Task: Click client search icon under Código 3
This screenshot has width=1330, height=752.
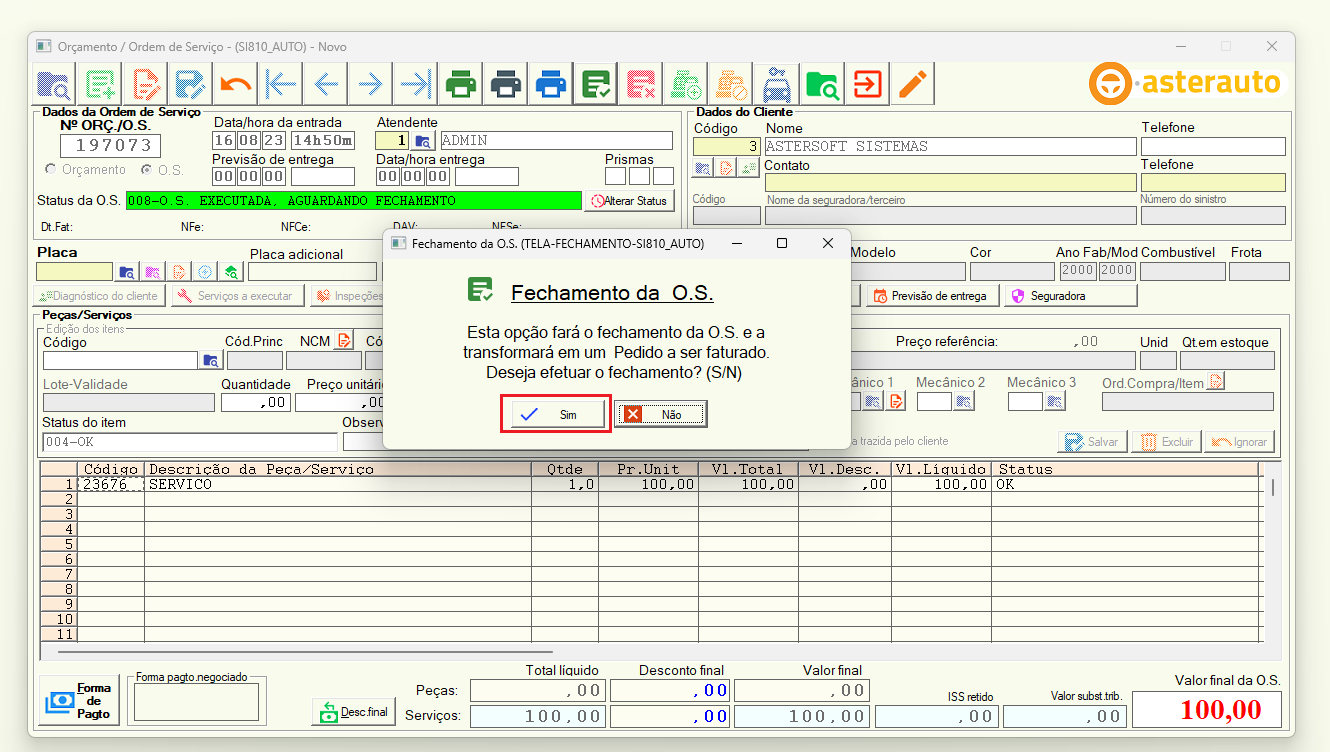Action: [x=702, y=167]
